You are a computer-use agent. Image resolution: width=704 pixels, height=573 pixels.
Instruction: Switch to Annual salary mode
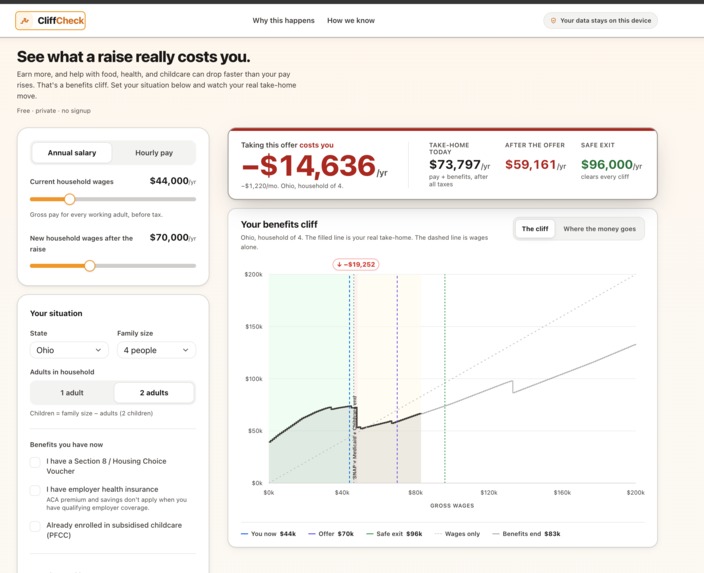point(72,153)
